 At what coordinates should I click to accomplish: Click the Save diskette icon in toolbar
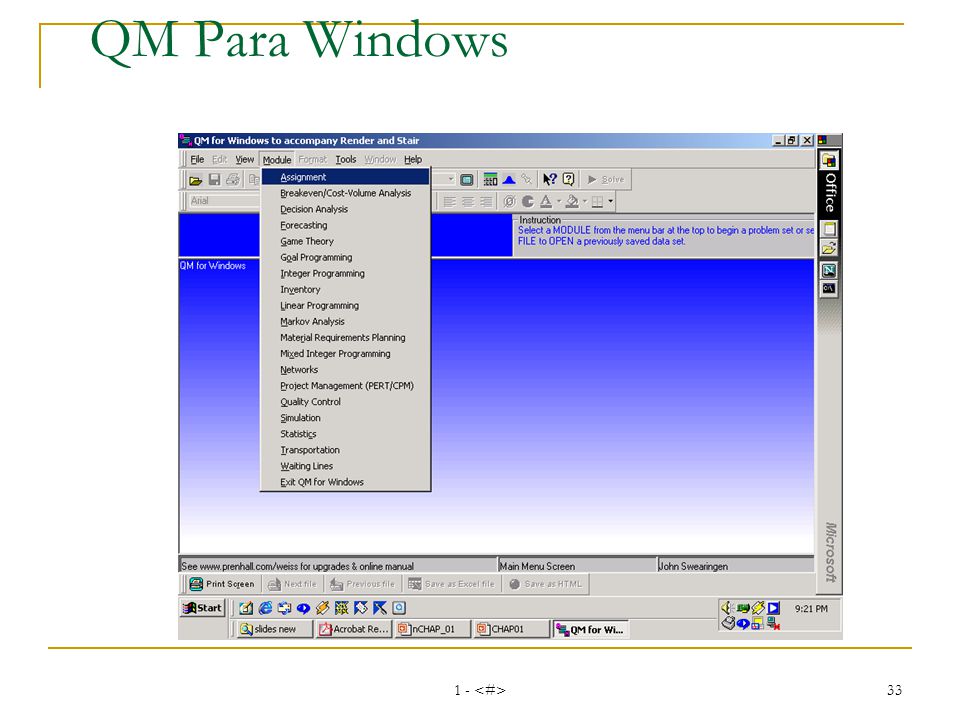214,179
